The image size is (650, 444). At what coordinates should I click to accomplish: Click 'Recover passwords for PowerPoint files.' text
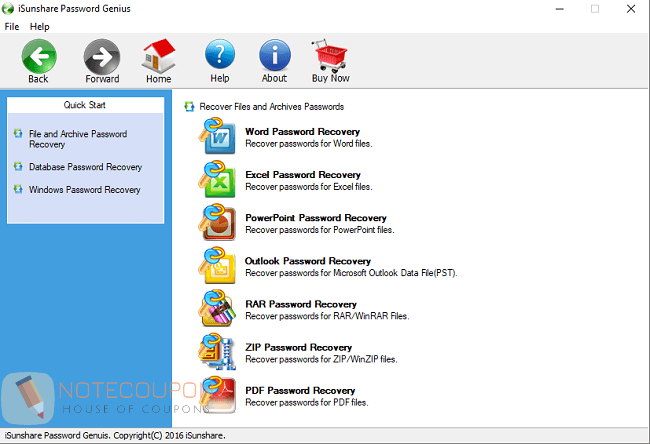320,230
